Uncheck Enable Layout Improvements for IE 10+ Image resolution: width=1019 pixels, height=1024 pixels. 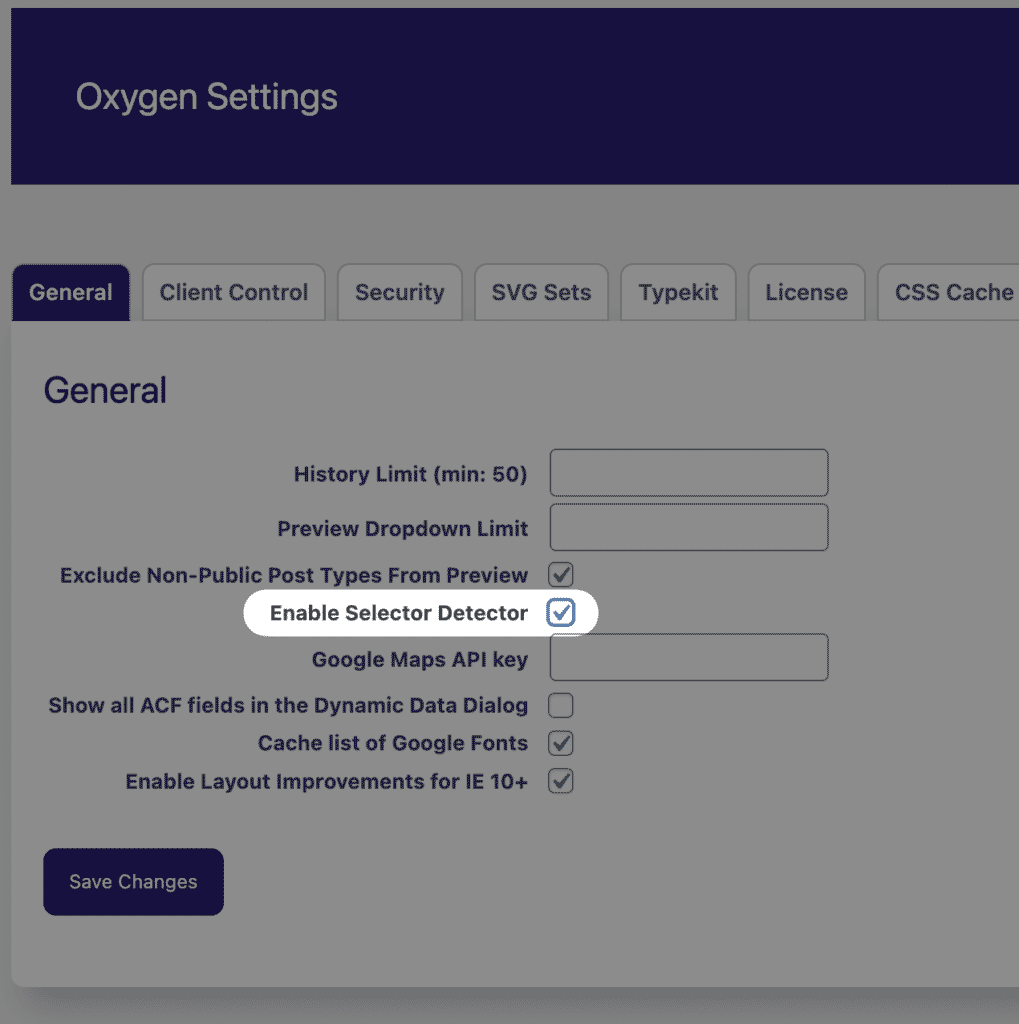pos(560,781)
